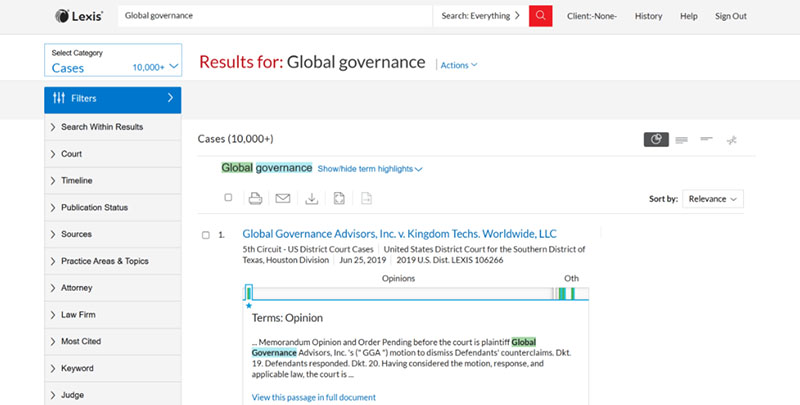Click the red search magnifier button

(x=540, y=16)
